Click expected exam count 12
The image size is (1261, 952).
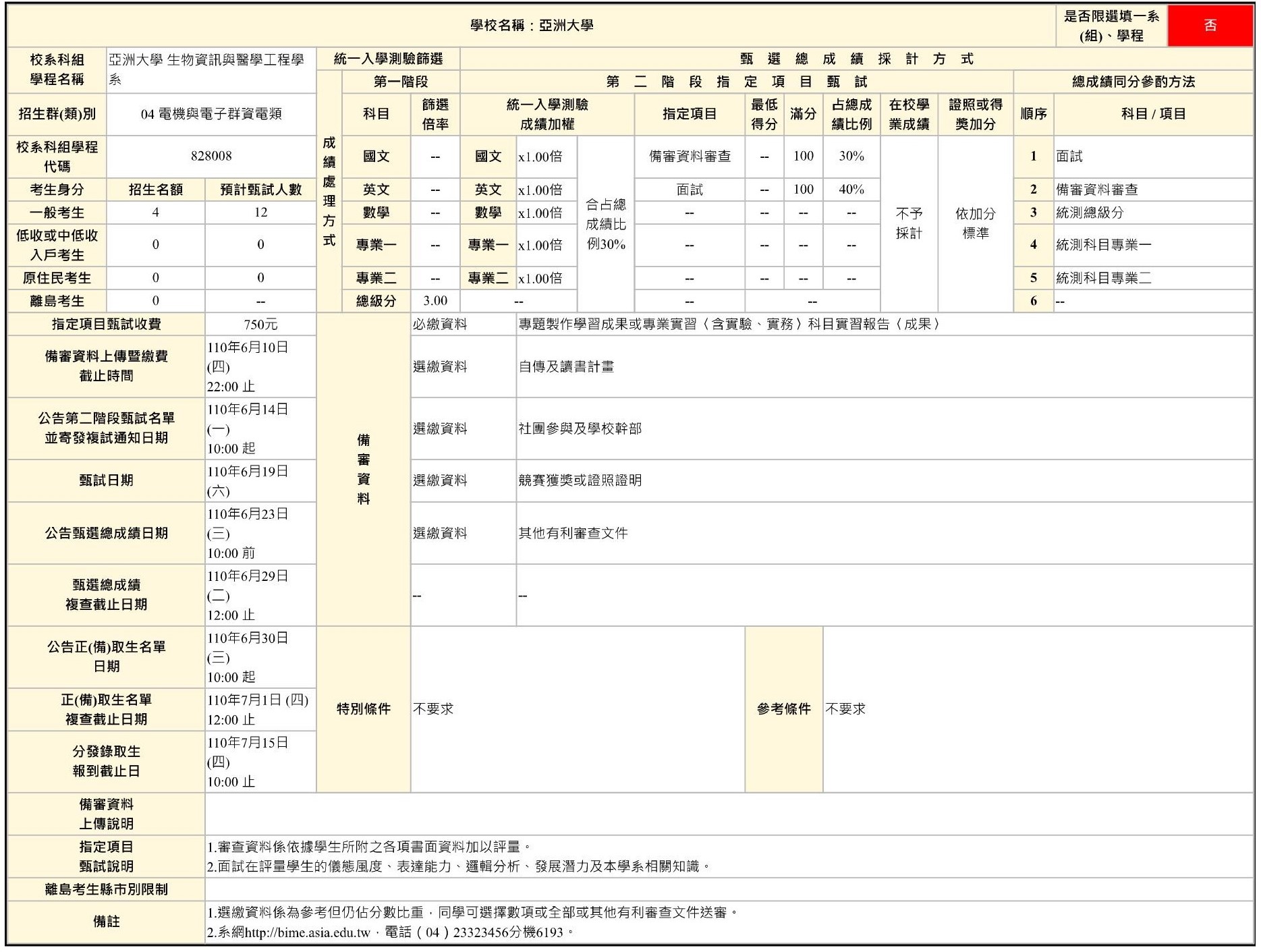260,213
